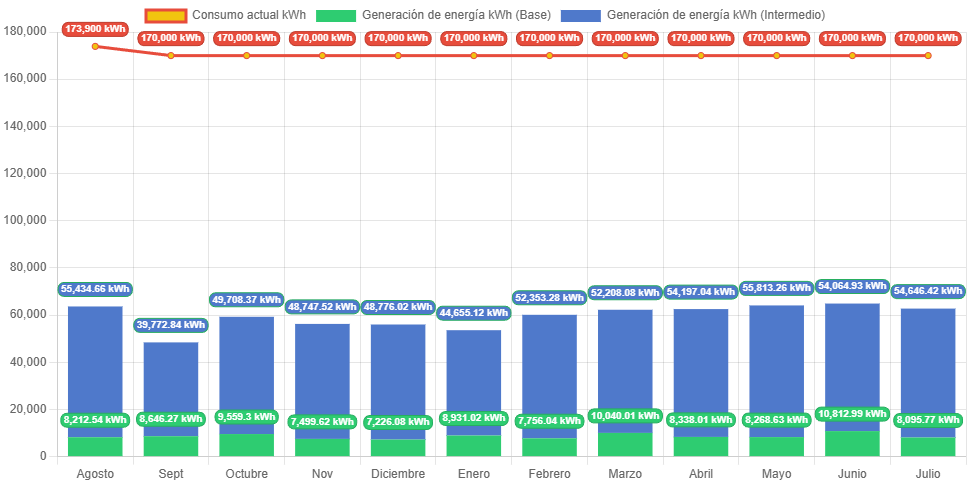Select the green Base bar for Octubre

coord(246,444)
